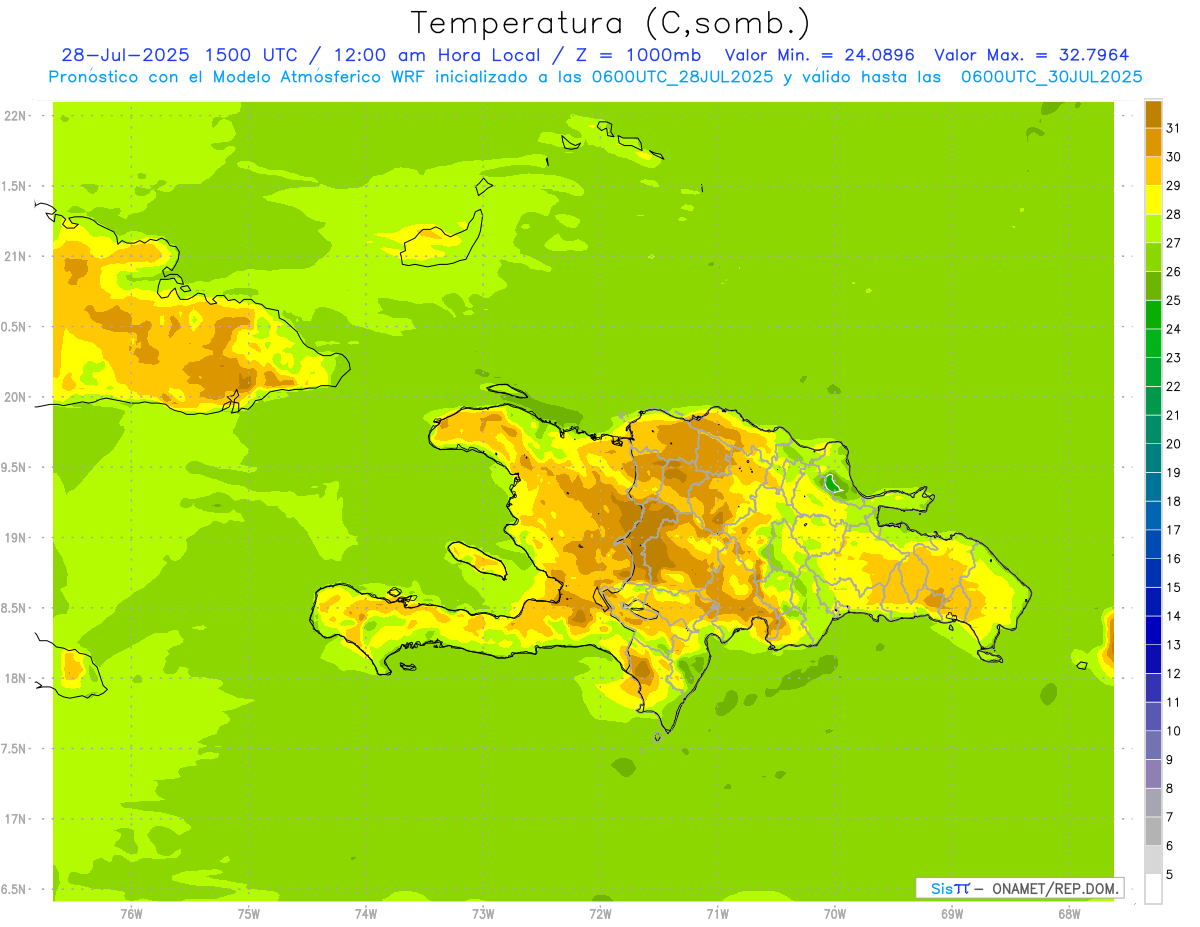Viewport: 1200px width, 927px height.
Task: Pick the orange swatch between 30 and 31
Action: point(1153,142)
